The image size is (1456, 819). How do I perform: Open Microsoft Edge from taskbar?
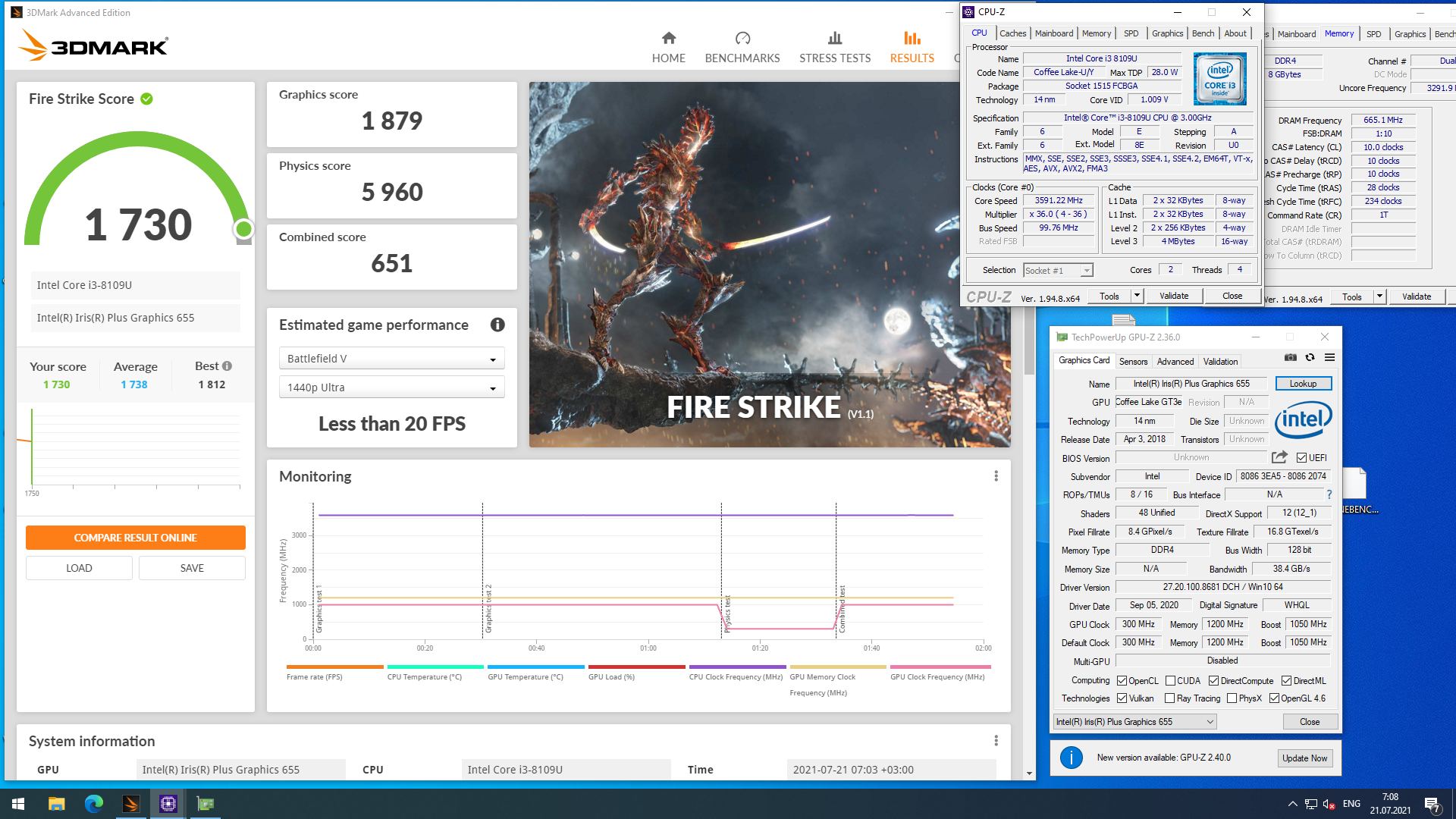coord(93,804)
